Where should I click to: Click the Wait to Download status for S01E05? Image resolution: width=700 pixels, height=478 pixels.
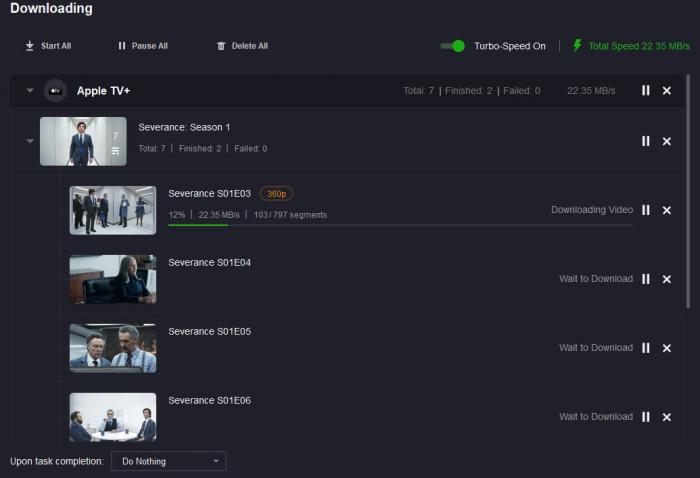(x=596, y=348)
